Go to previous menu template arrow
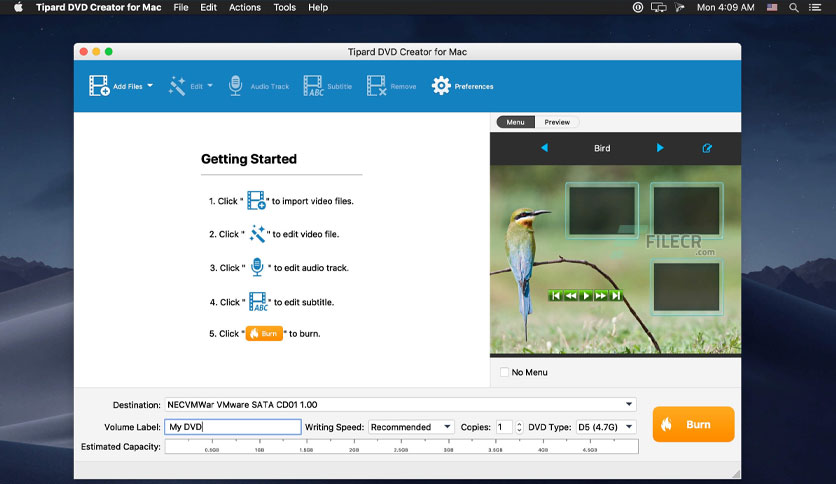The image size is (836, 484). [x=544, y=148]
